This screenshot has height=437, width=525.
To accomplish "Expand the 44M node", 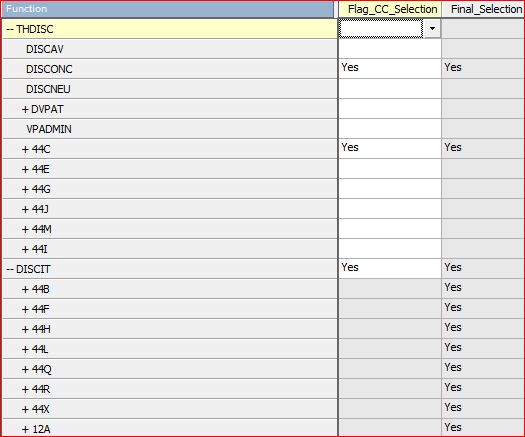I will [25, 229].
